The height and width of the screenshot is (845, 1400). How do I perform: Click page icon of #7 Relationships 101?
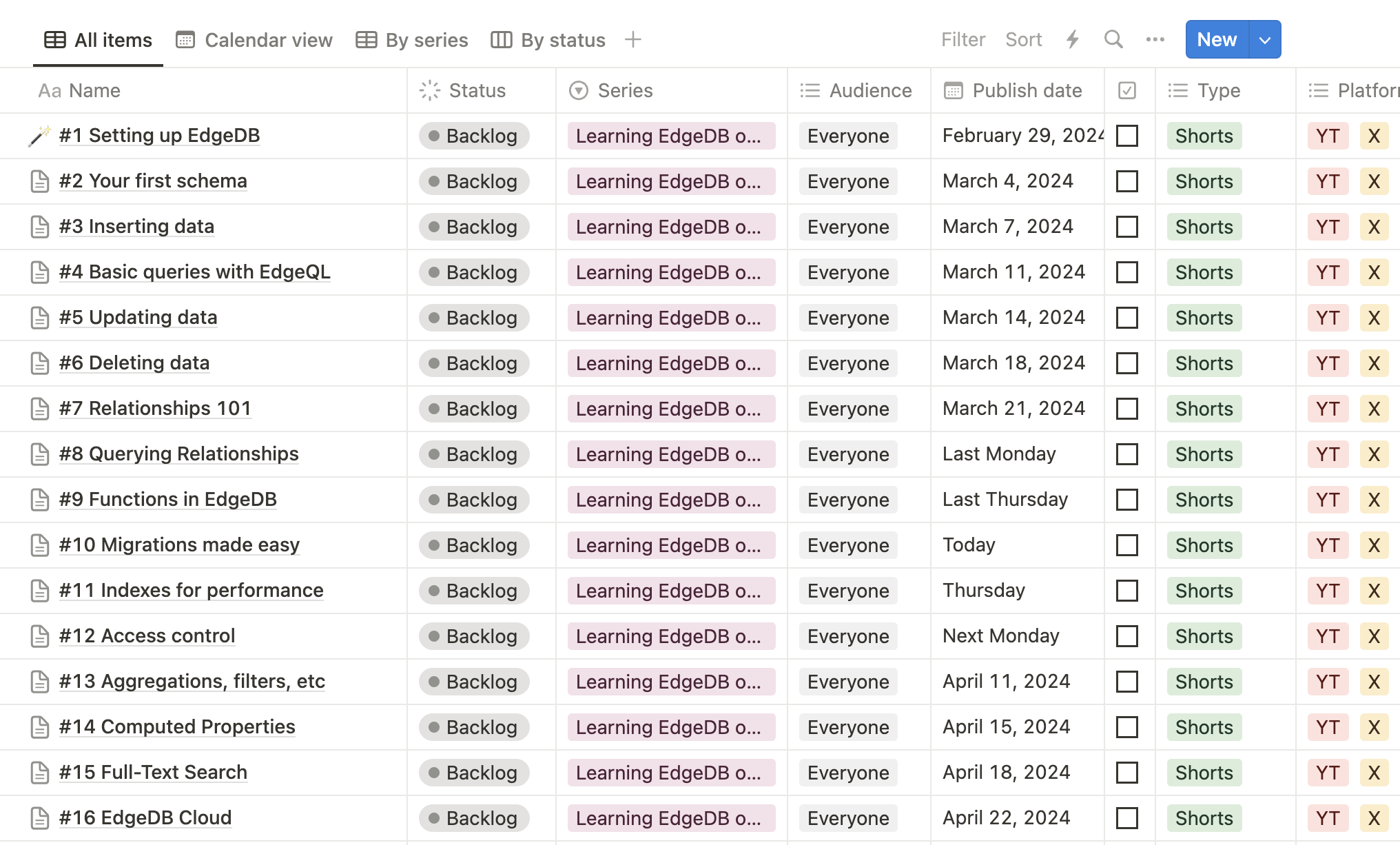point(40,409)
